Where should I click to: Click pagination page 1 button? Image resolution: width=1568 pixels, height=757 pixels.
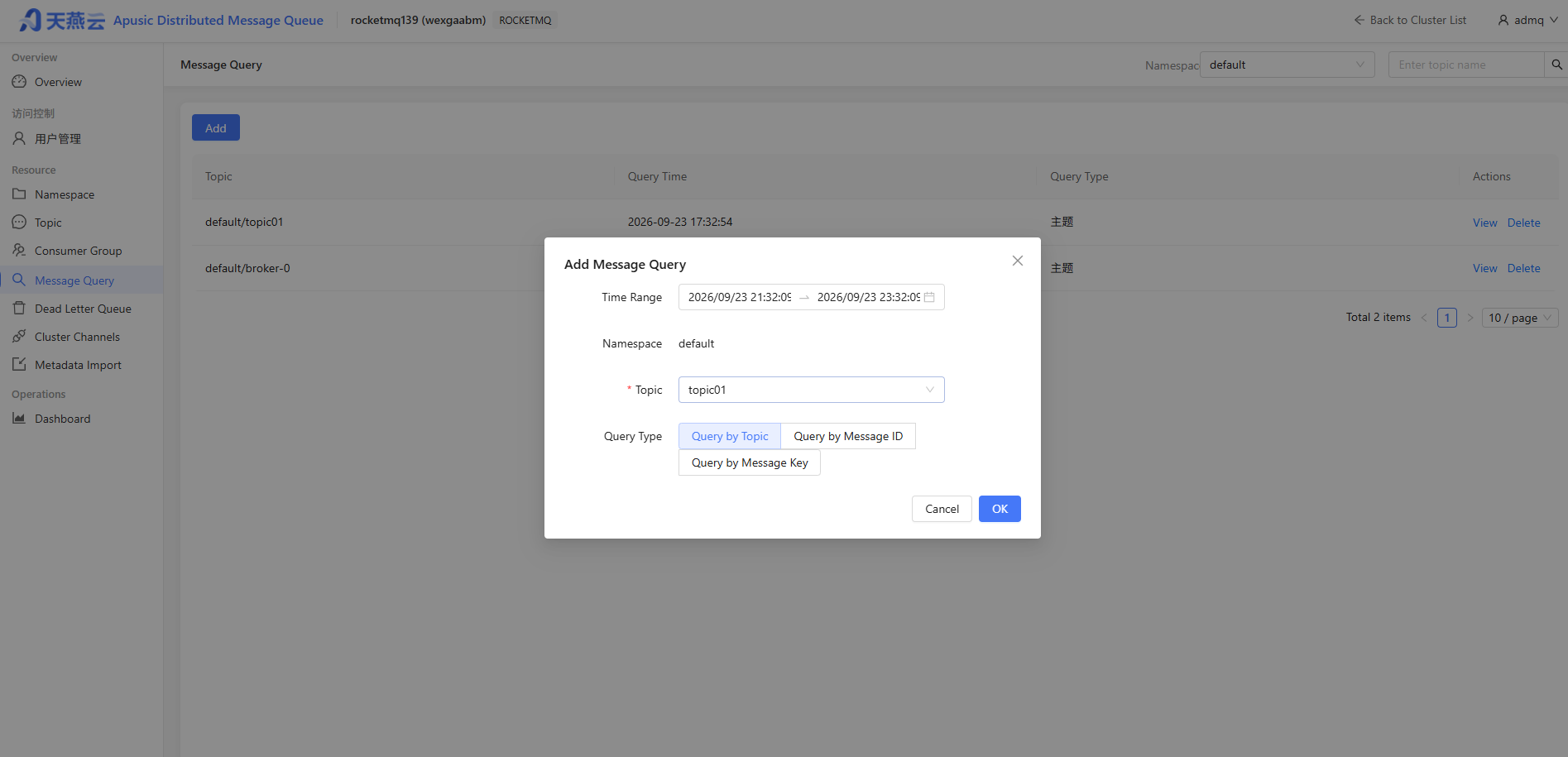[1447, 318]
